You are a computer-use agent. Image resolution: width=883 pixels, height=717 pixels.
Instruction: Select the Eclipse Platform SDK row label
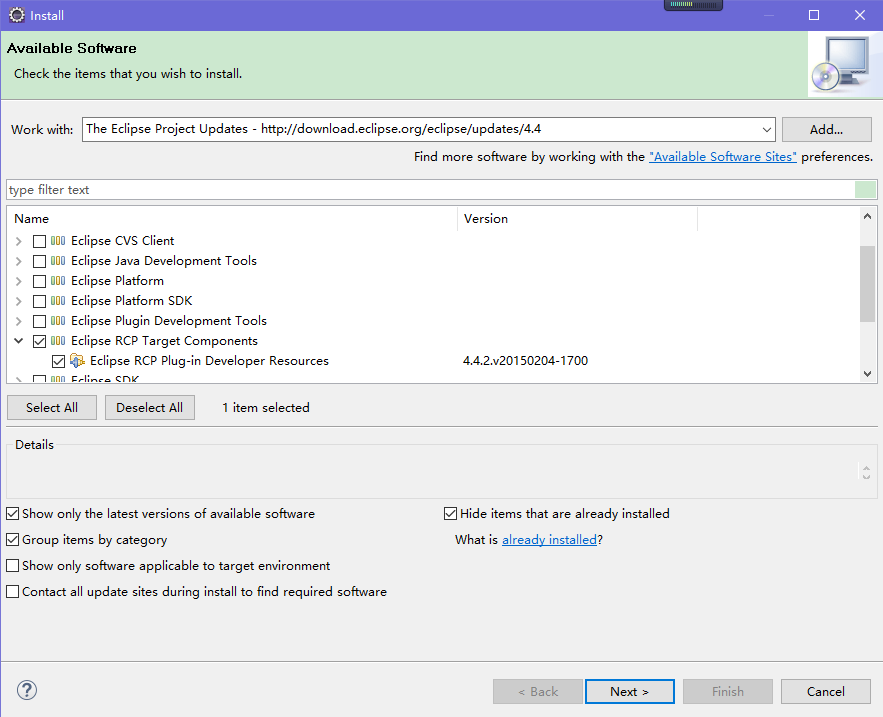coord(132,301)
